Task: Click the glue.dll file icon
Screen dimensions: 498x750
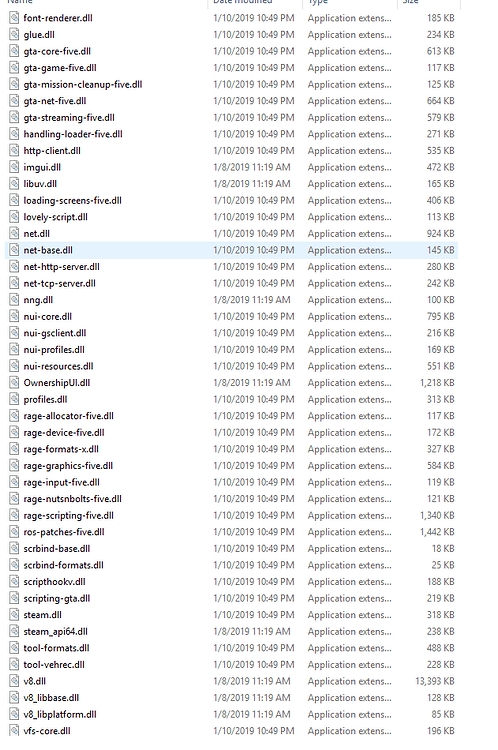Action: 14,35
